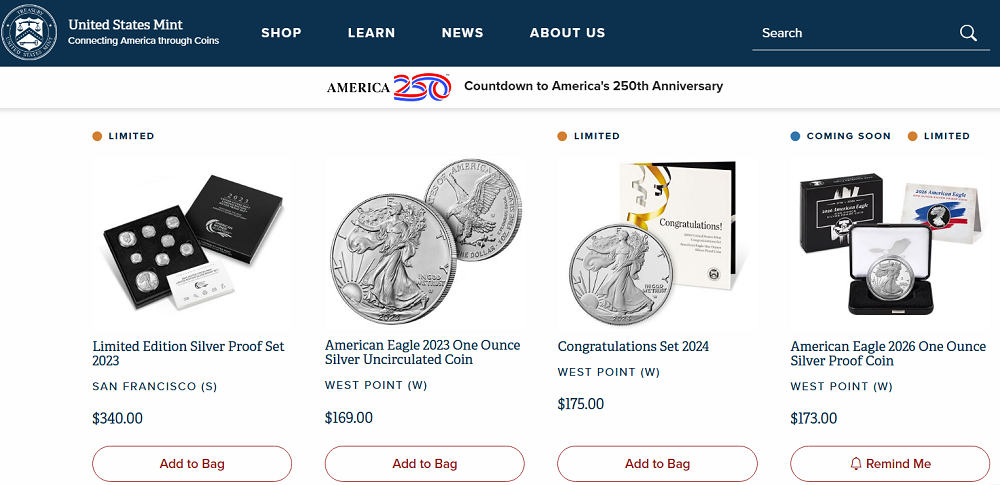Add Congratulations Set 2024 to bag
1000x485 pixels.
coord(657,464)
